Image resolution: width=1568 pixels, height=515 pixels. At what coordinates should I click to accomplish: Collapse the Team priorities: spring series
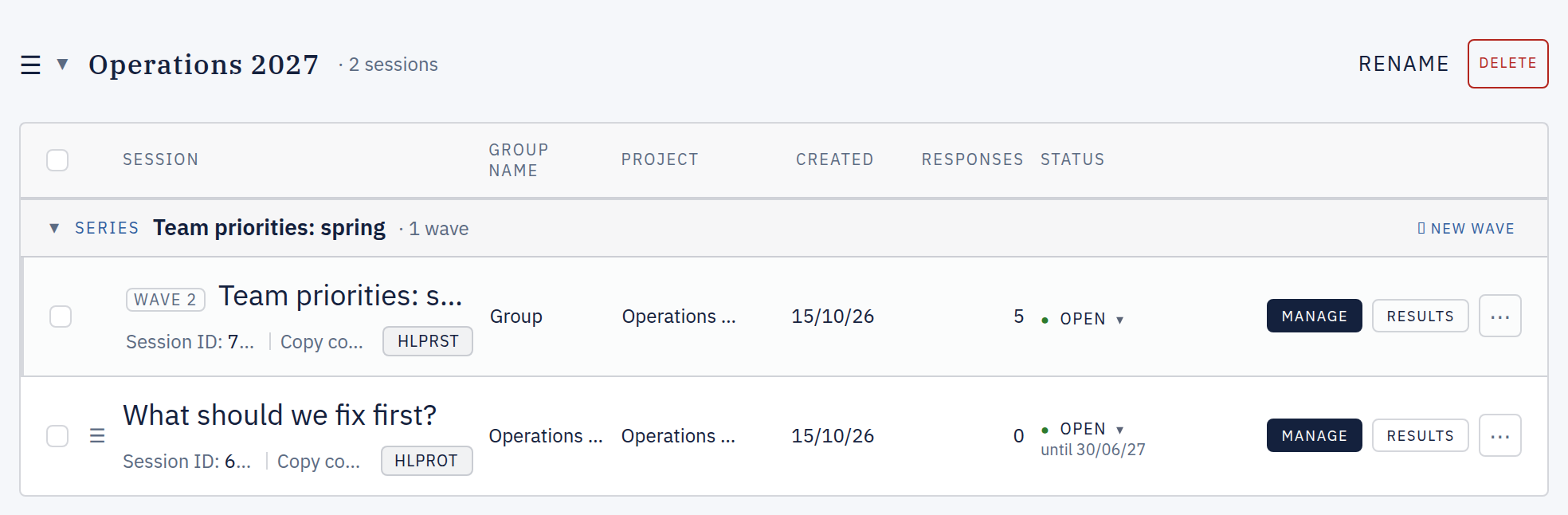click(54, 228)
